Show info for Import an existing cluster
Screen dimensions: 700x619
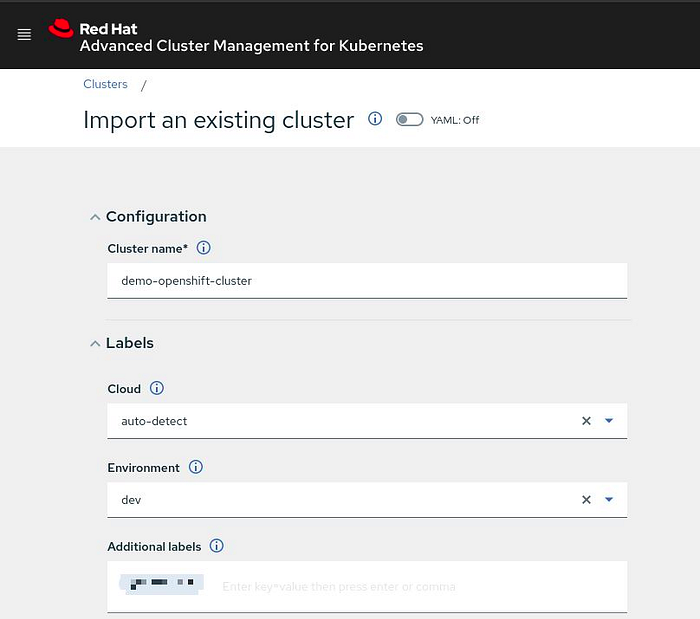[375, 119]
